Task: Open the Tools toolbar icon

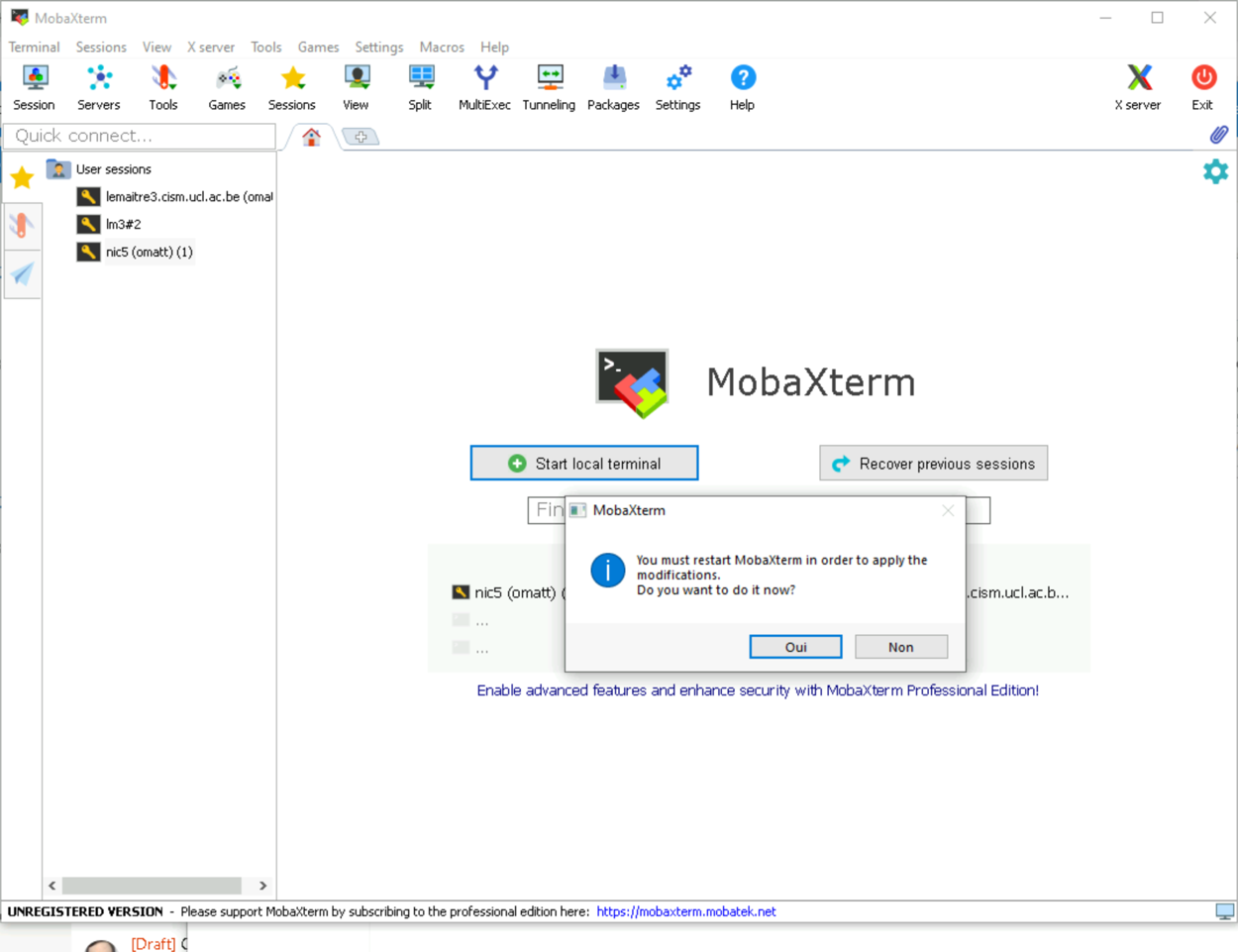Action: [x=163, y=87]
